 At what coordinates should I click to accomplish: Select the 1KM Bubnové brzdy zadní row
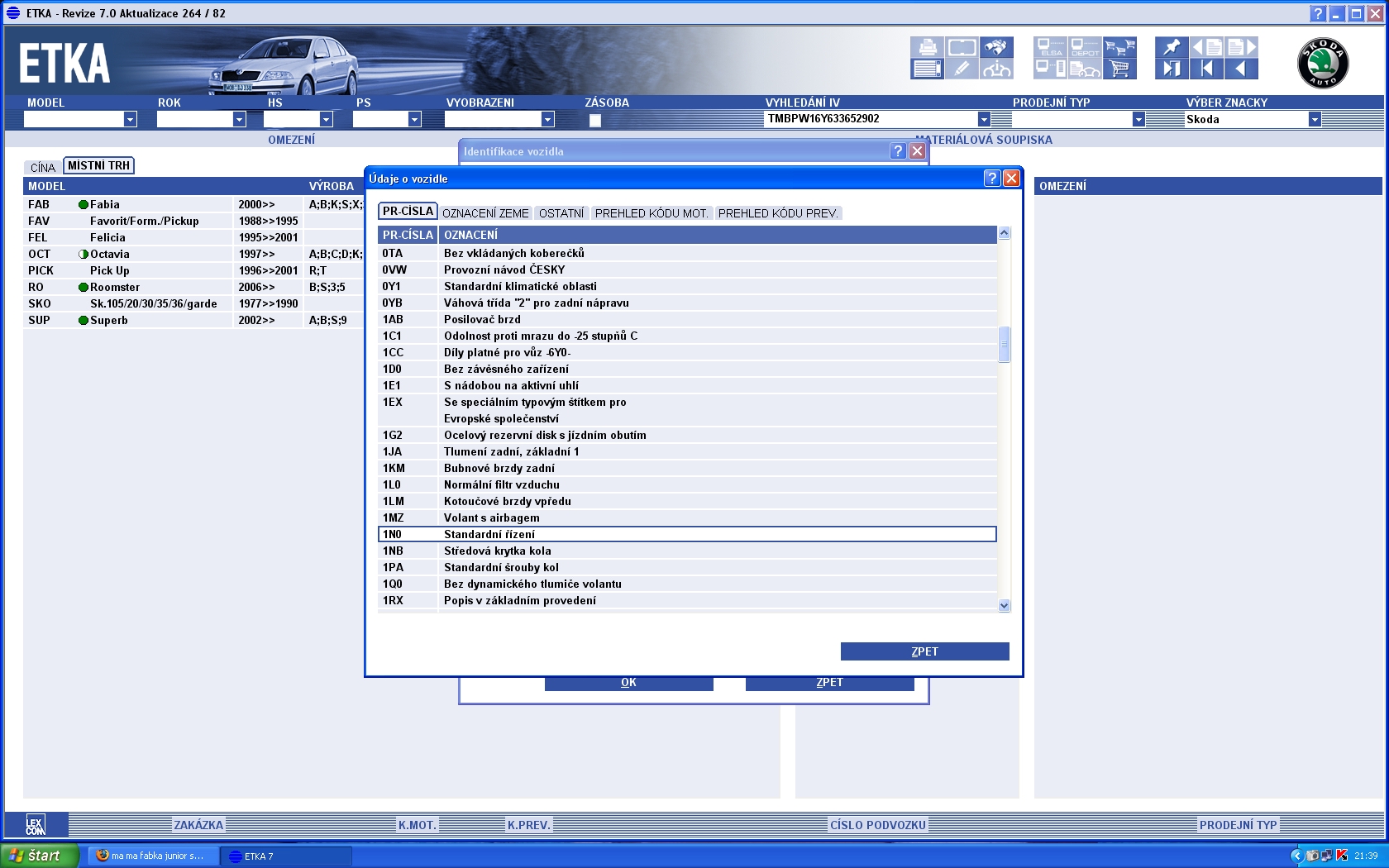pyautogui.click(x=687, y=468)
